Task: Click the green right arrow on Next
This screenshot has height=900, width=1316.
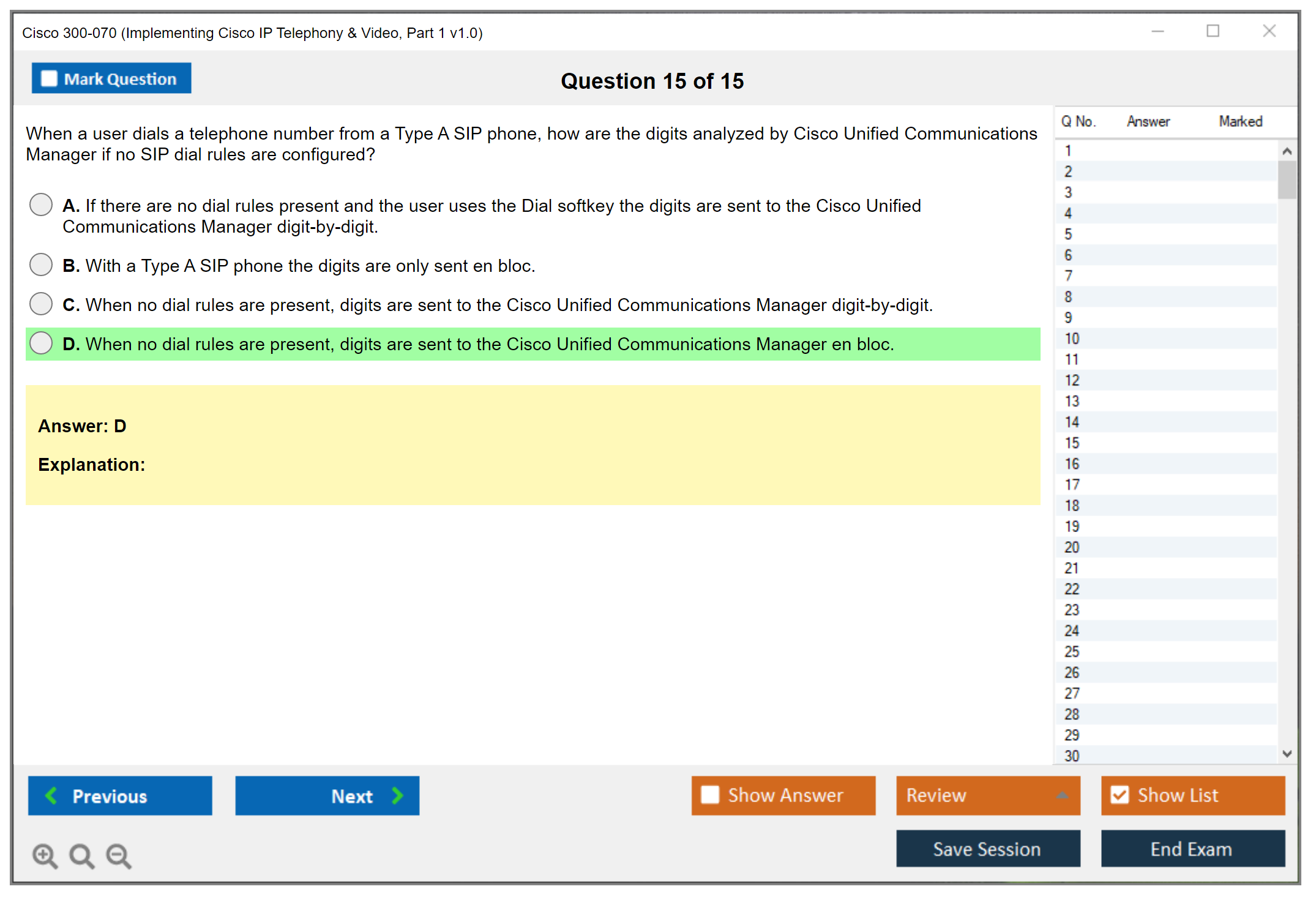Action: 397,795
